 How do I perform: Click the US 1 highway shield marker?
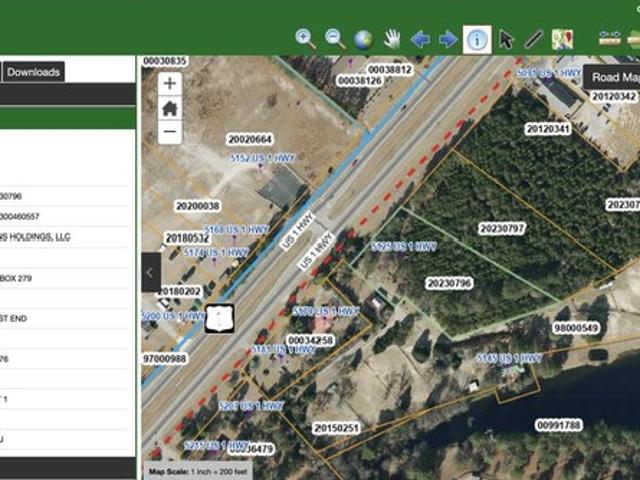[x=219, y=319]
